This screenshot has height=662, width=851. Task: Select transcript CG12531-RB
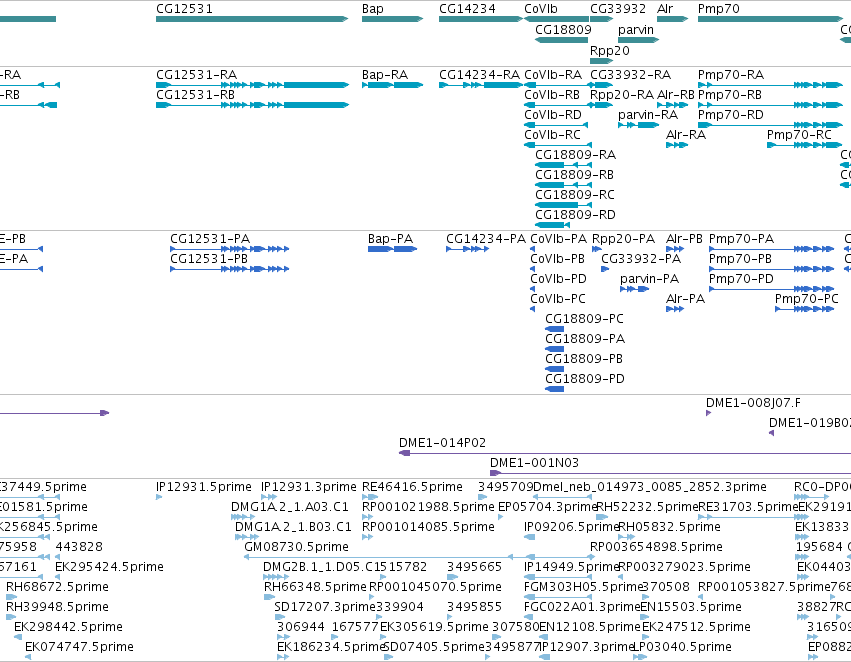click(x=195, y=94)
